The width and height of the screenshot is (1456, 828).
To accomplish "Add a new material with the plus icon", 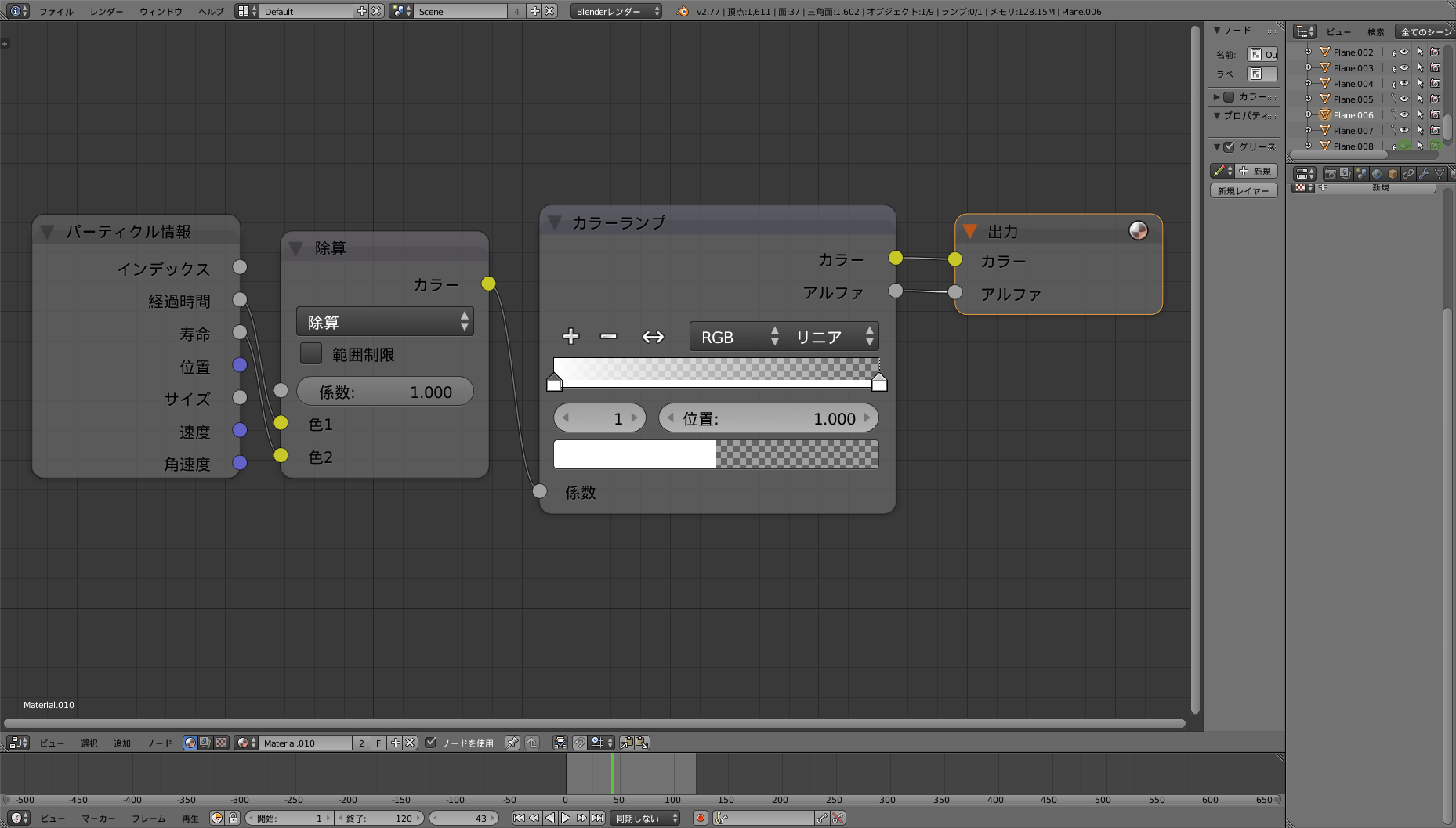I will 395,743.
